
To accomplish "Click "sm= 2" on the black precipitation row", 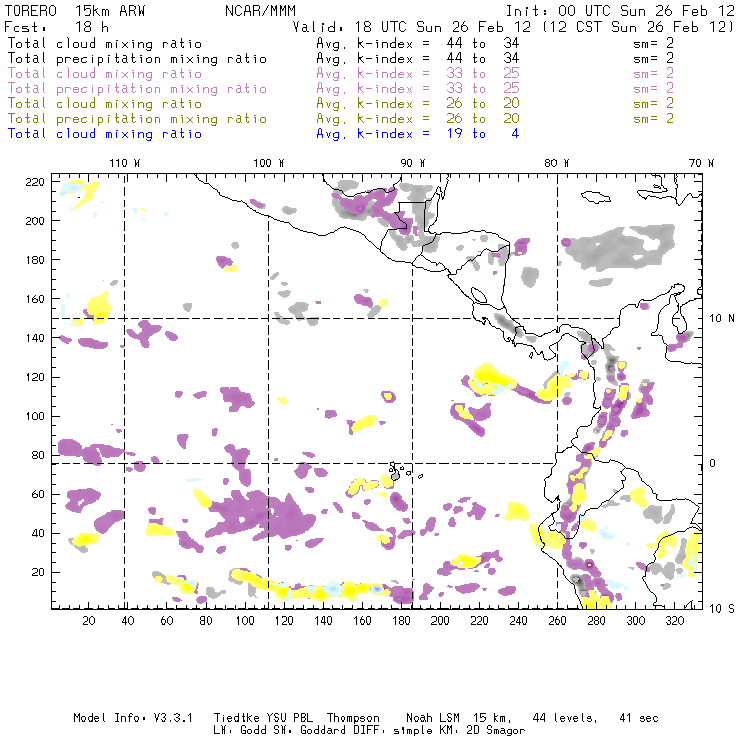I will click(x=653, y=59).
